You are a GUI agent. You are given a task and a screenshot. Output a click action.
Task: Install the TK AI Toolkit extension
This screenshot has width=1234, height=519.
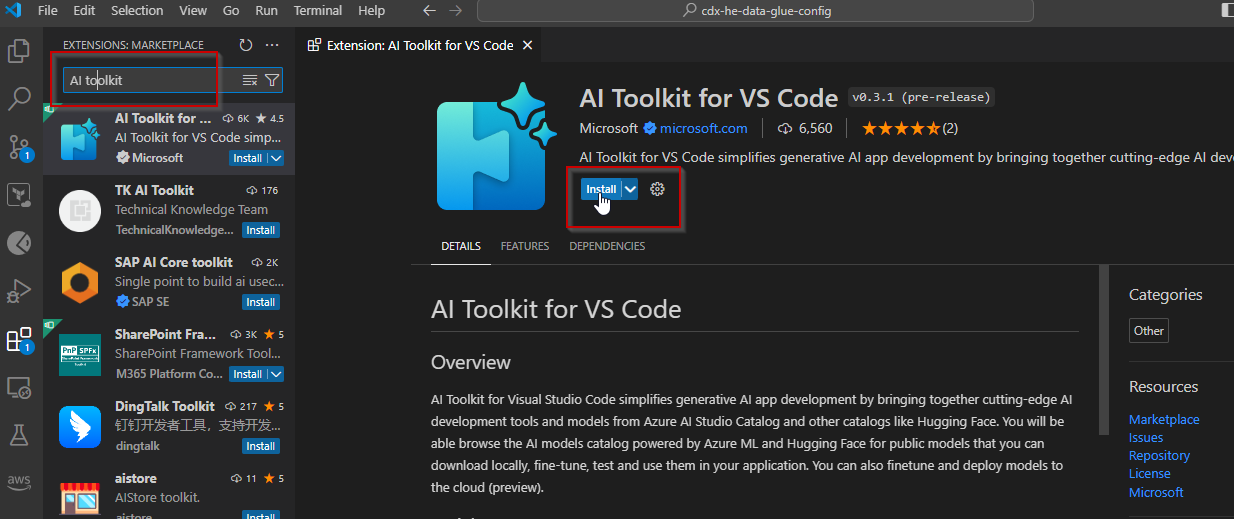click(x=261, y=230)
